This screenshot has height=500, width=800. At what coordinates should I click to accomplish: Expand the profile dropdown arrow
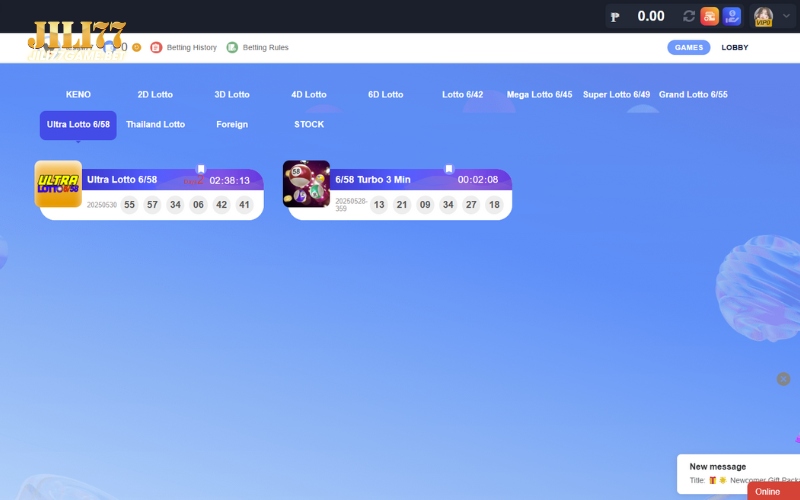(x=786, y=16)
